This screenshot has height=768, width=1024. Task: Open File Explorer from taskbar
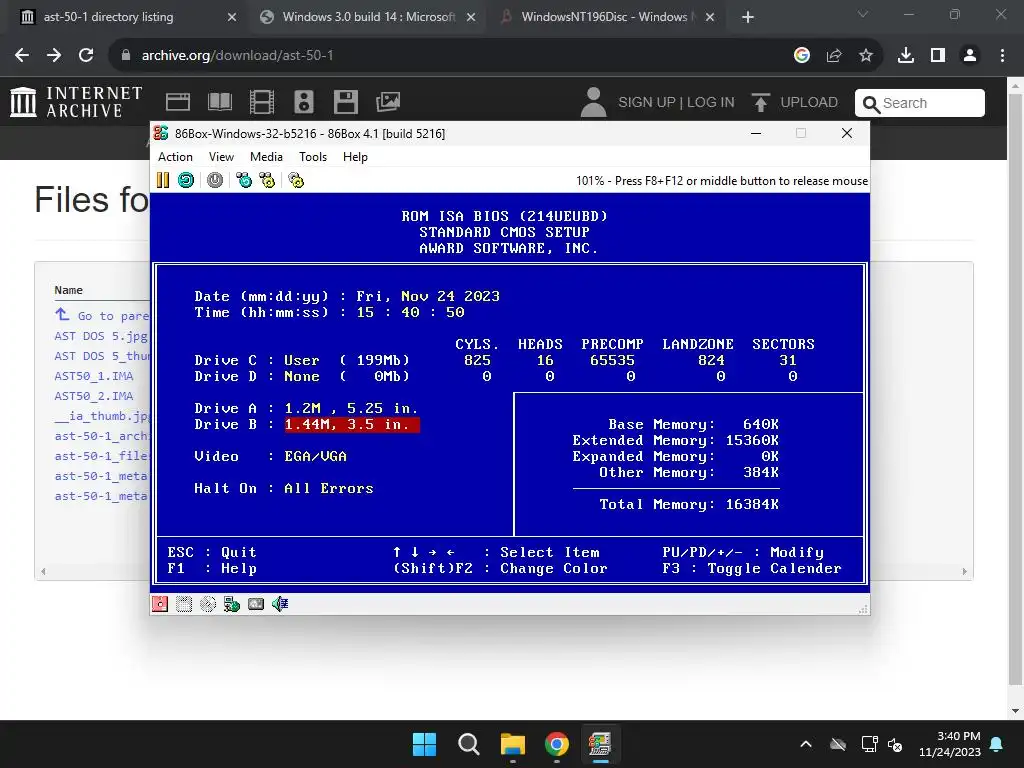pos(513,744)
